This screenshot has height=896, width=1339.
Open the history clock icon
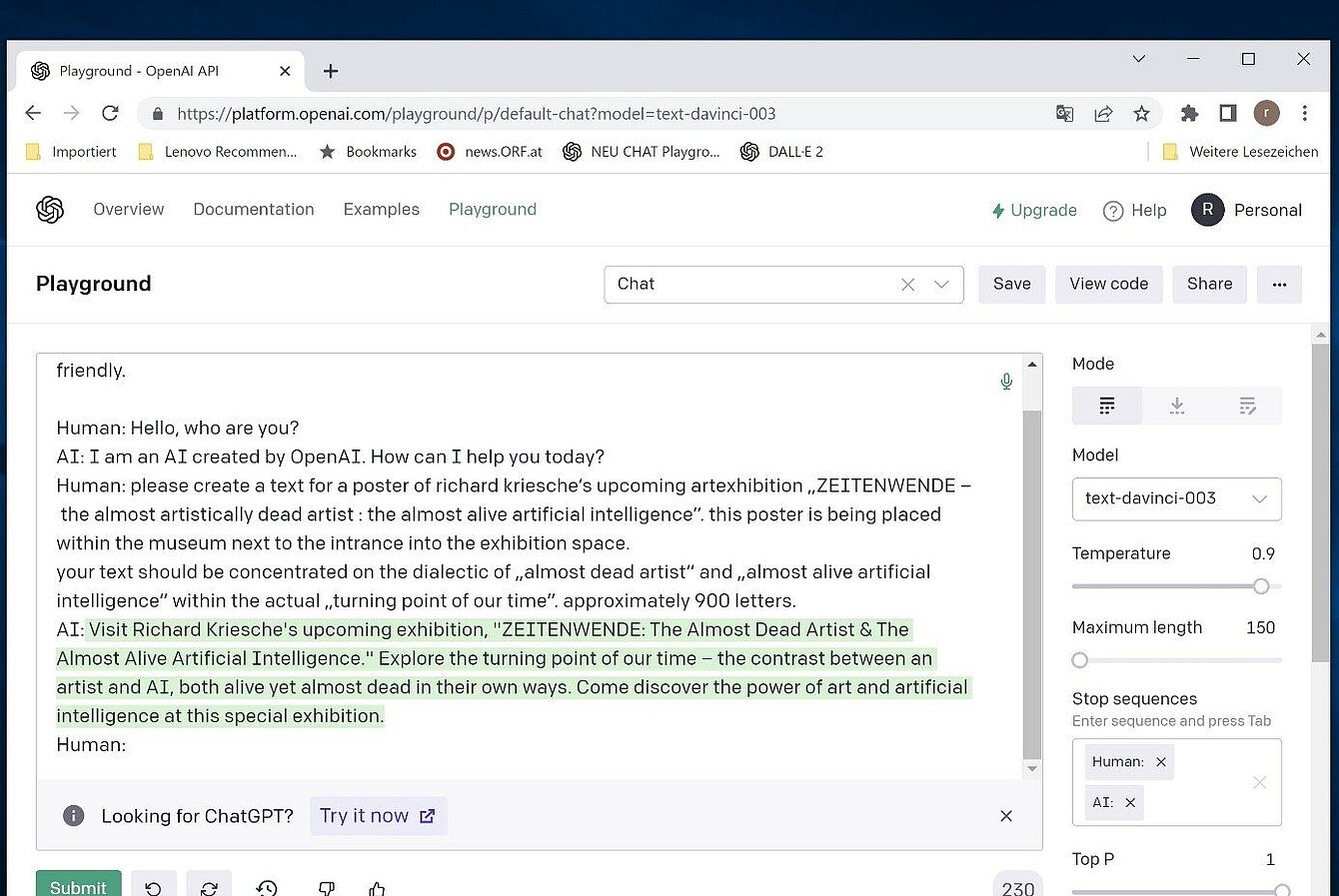pos(267,887)
